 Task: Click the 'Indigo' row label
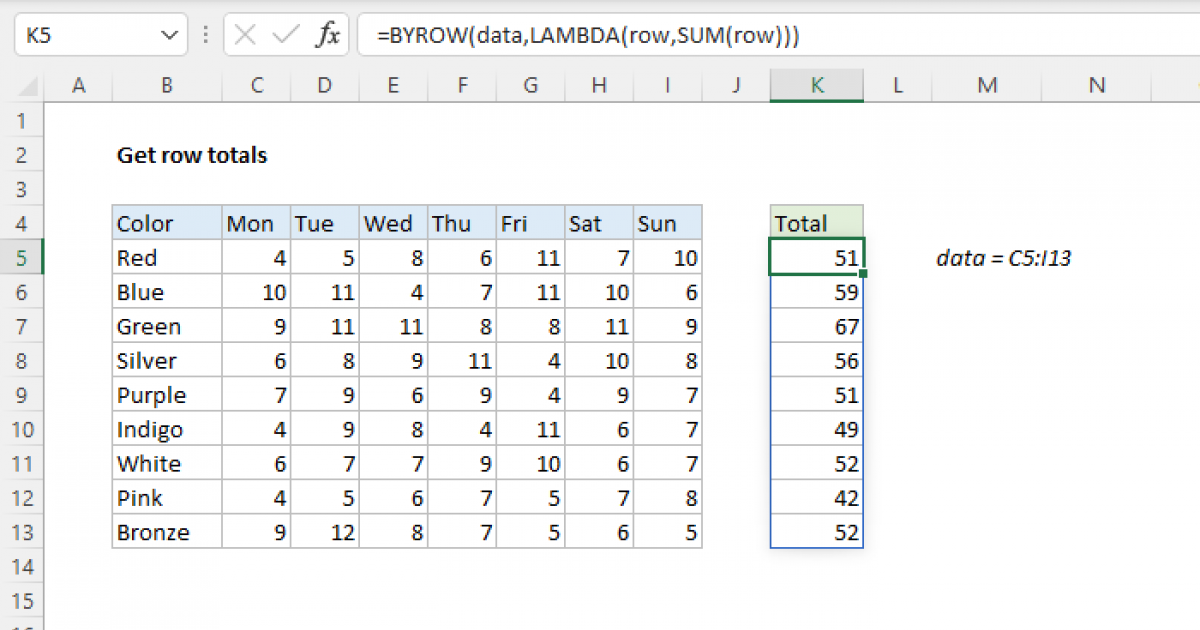click(x=167, y=429)
